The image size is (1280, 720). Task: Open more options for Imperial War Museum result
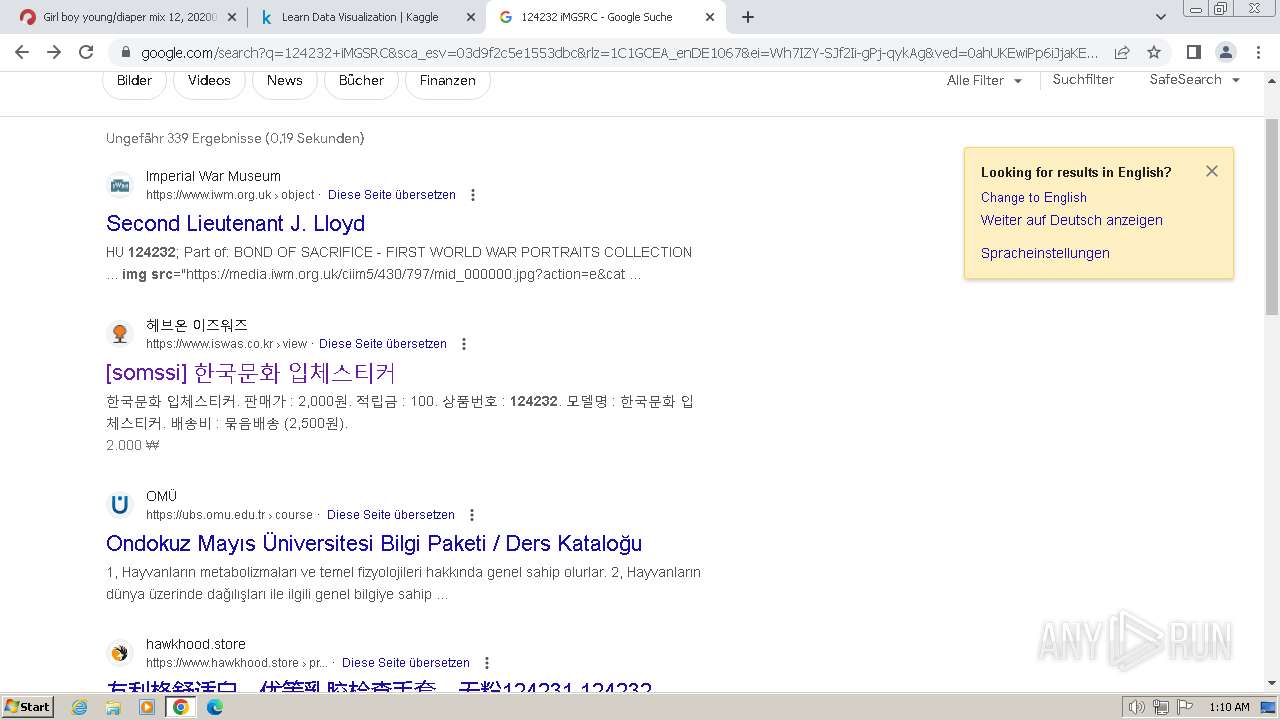coord(473,195)
